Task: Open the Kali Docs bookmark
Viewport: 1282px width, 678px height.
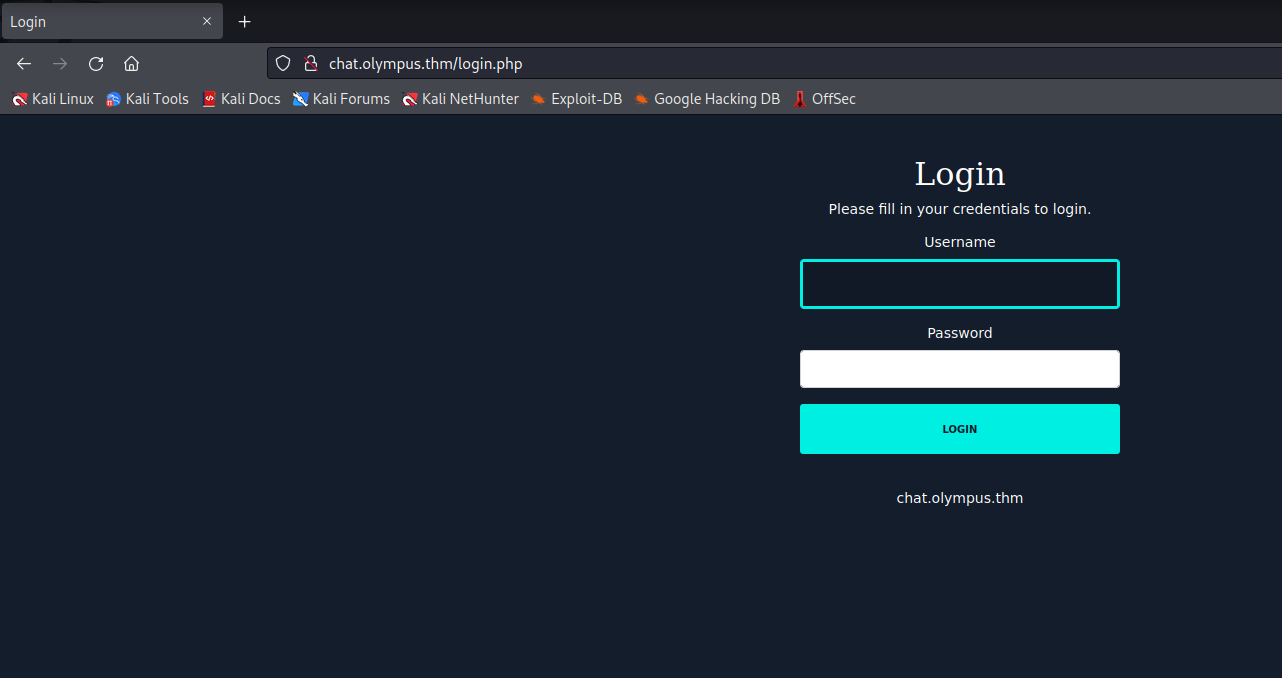Action: coord(241,99)
